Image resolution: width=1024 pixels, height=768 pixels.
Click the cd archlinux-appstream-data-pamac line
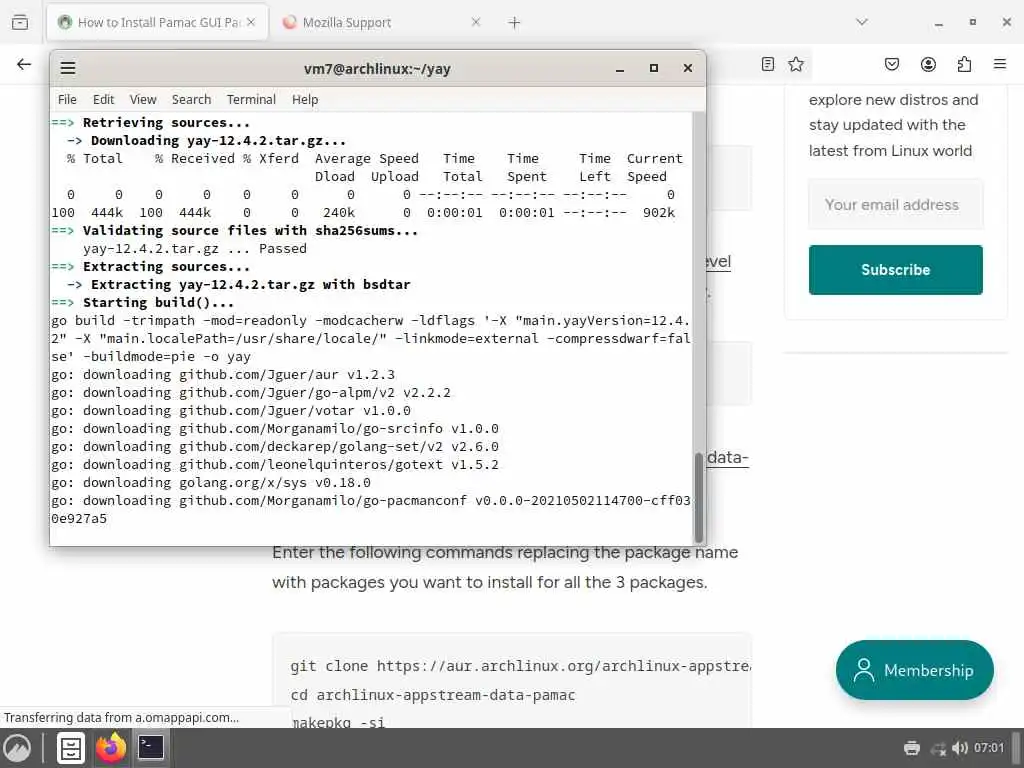pos(432,695)
